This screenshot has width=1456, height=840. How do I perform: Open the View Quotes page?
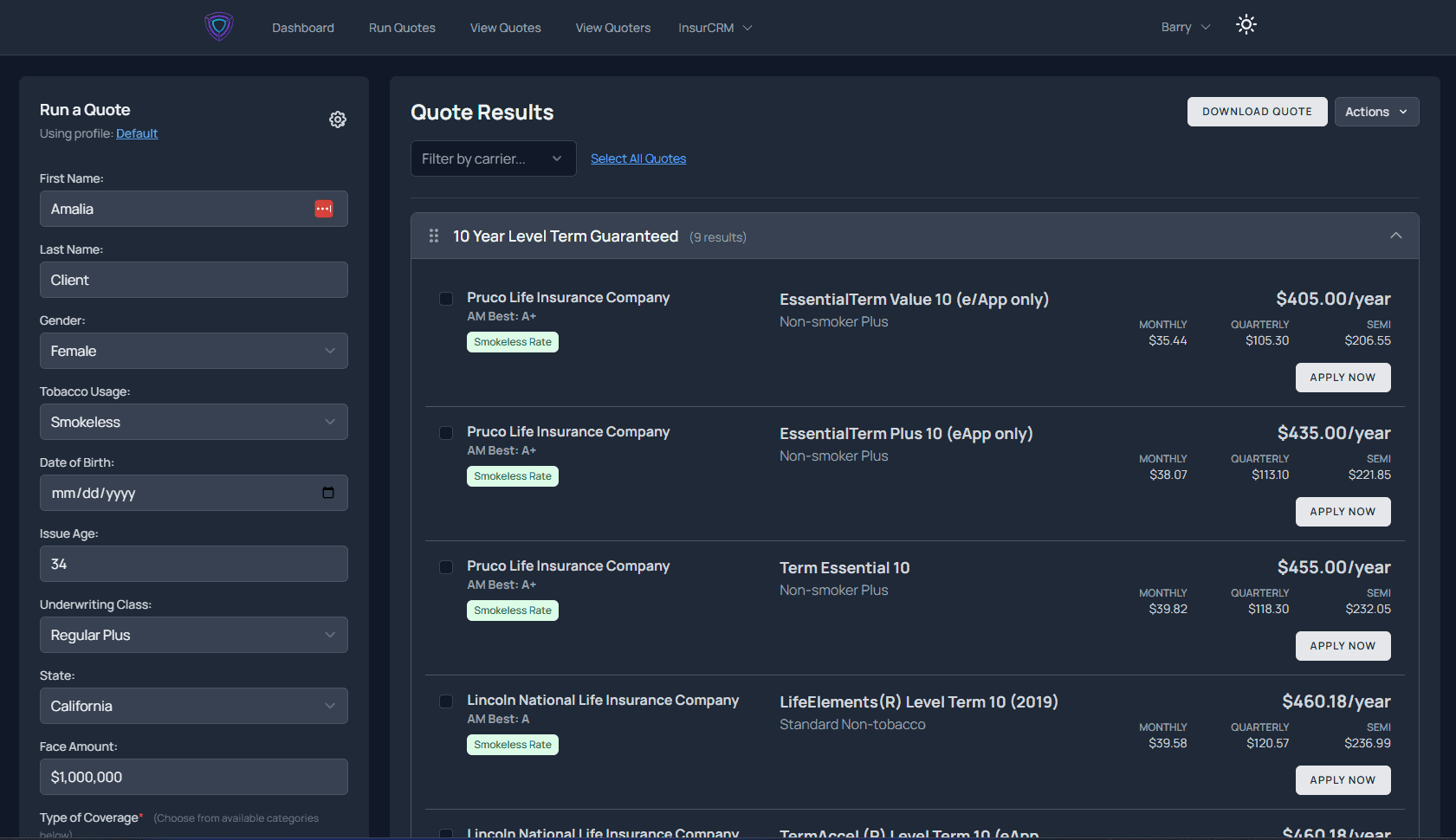pyautogui.click(x=506, y=28)
